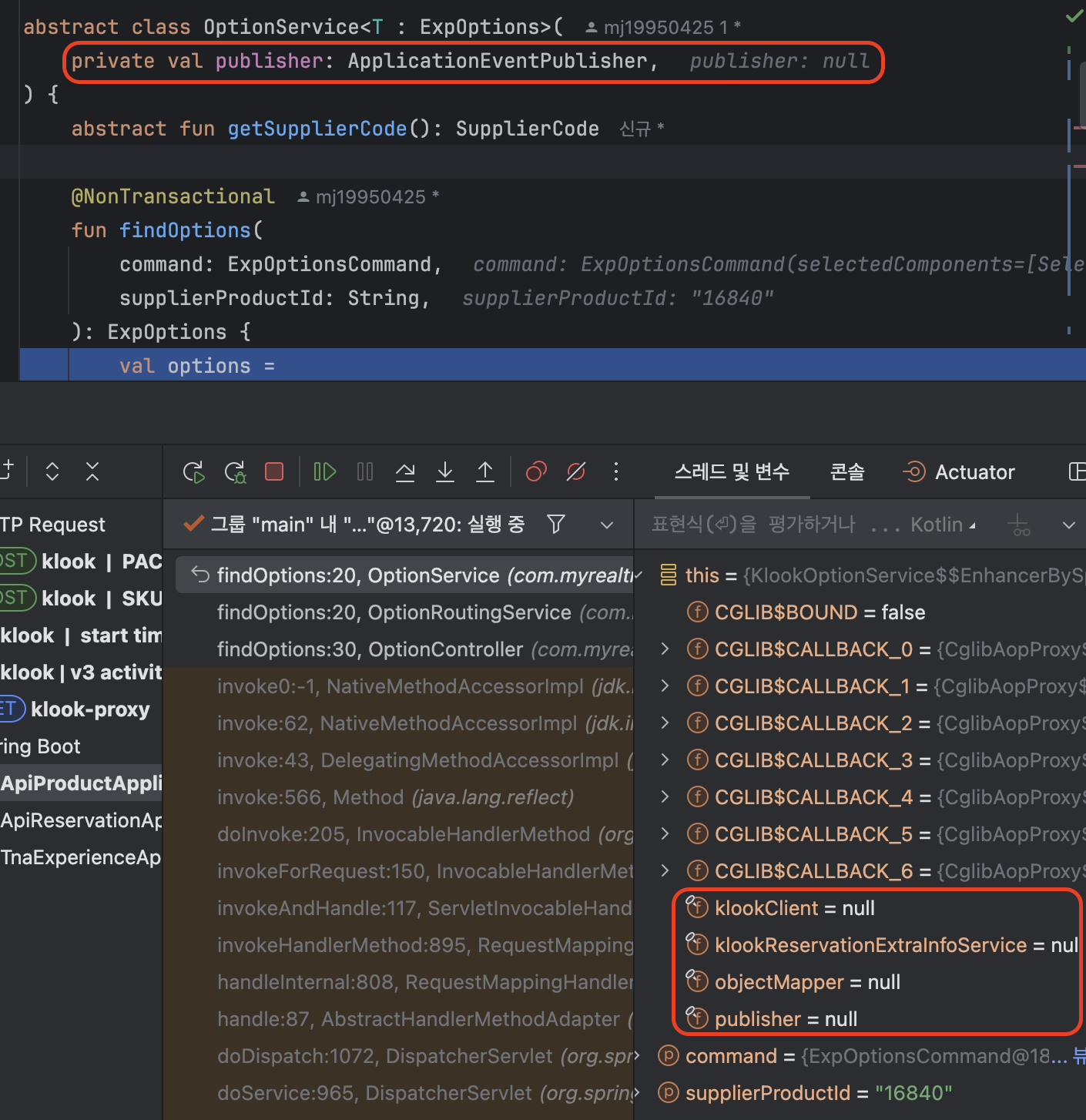Stop the debug session with red square
The height and width of the screenshot is (1120, 1086).
[x=274, y=471]
